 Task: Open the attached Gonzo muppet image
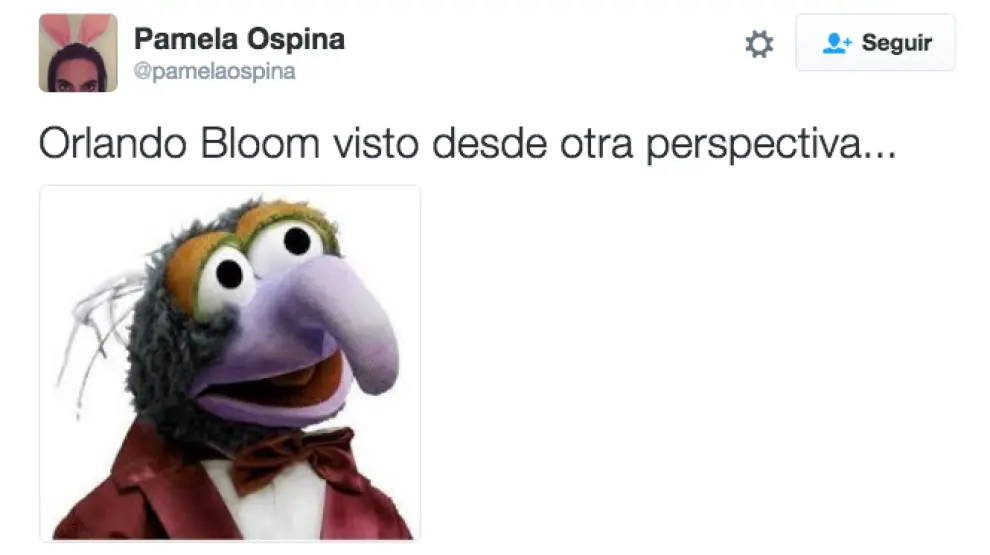230,363
